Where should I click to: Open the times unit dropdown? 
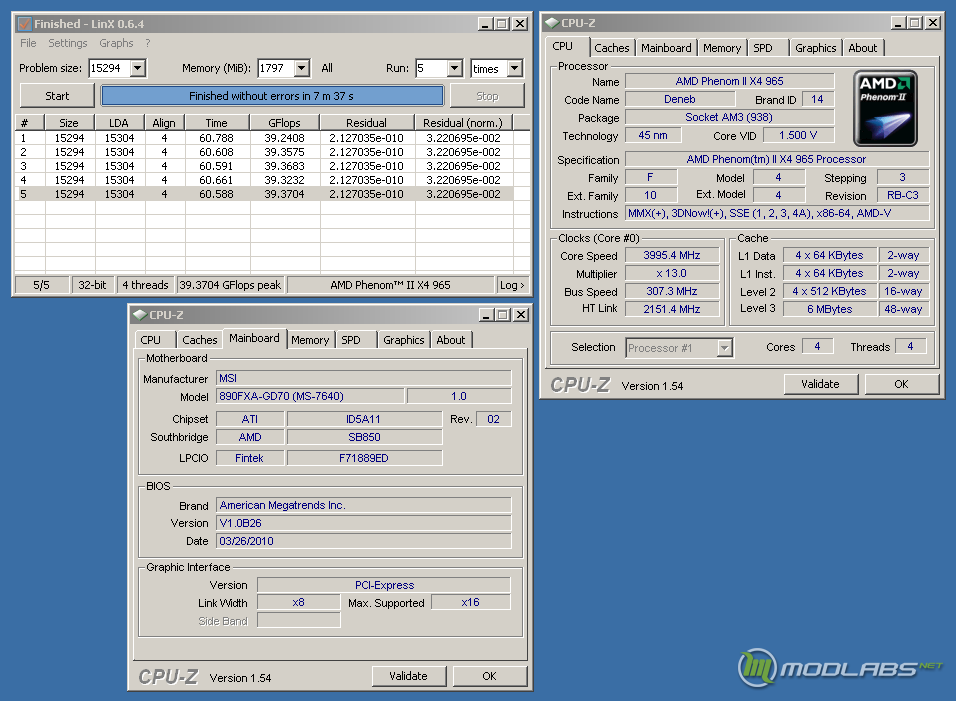[x=515, y=68]
